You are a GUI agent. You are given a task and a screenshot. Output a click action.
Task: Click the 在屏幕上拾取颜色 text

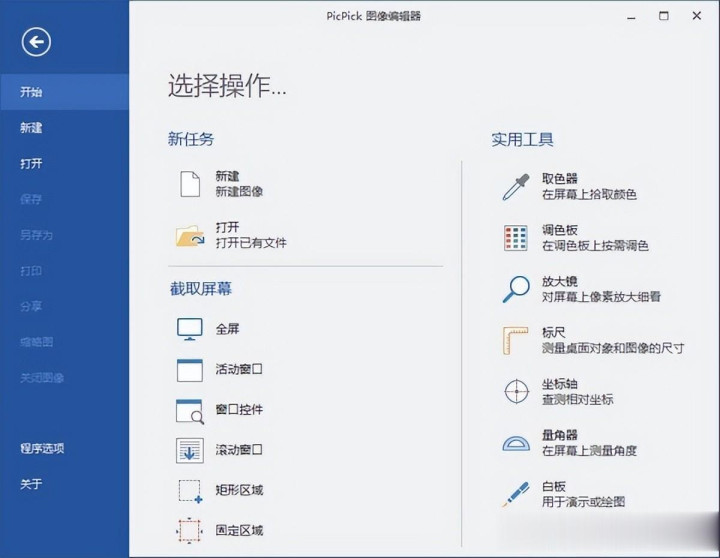[x=589, y=194]
